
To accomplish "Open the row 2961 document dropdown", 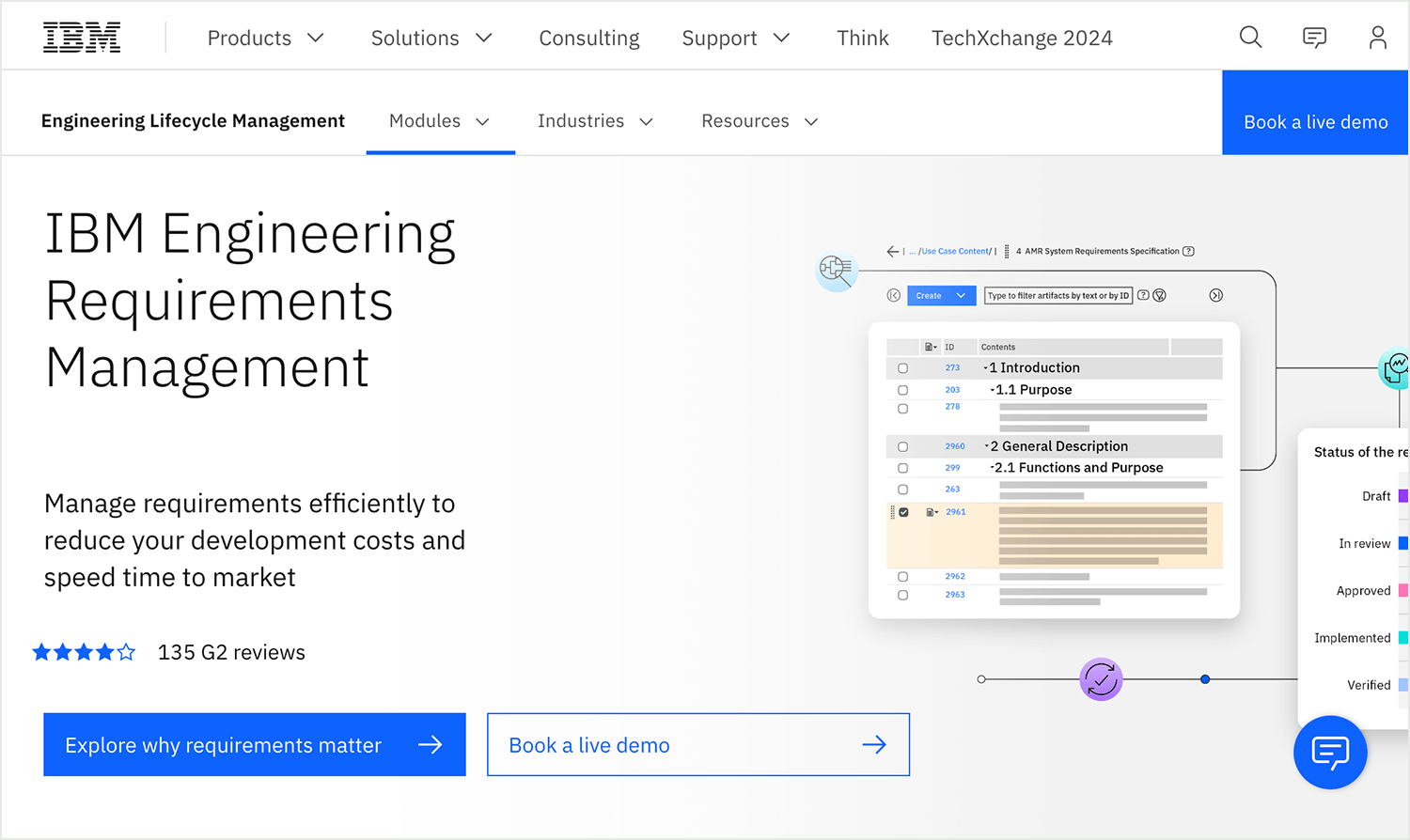I will click(932, 512).
